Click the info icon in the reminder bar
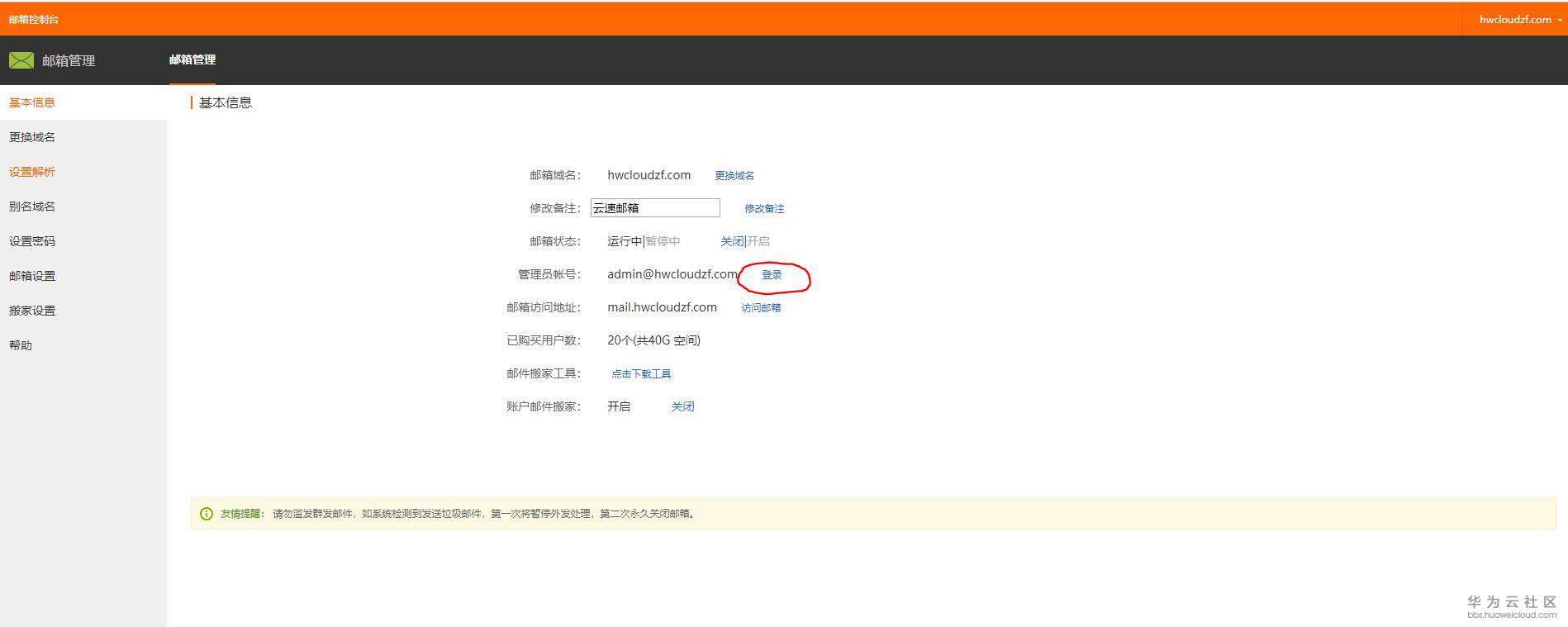The image size is (1568, 627). click(207, 514)
